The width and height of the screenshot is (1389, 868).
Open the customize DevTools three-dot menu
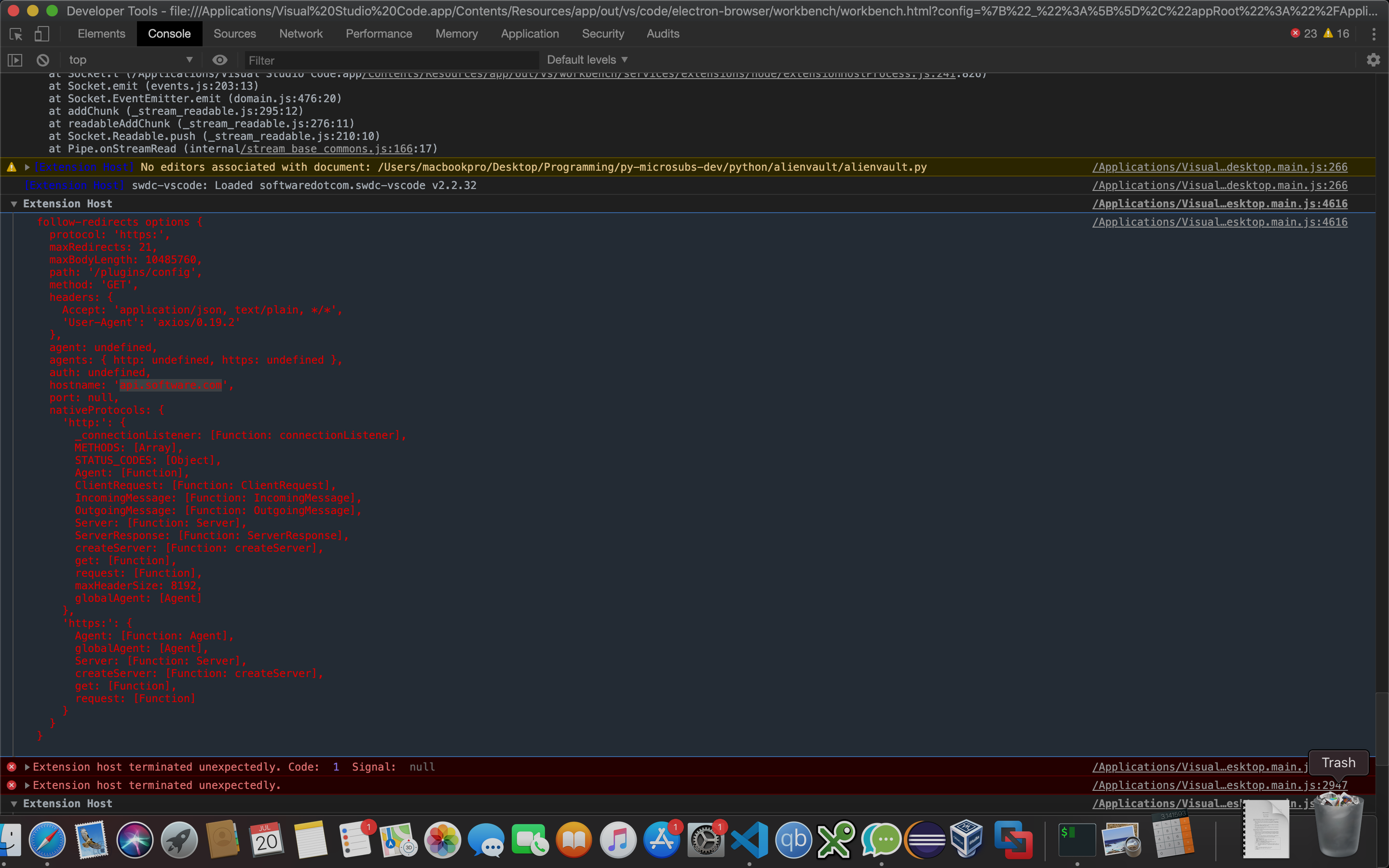click(1374, 34)
